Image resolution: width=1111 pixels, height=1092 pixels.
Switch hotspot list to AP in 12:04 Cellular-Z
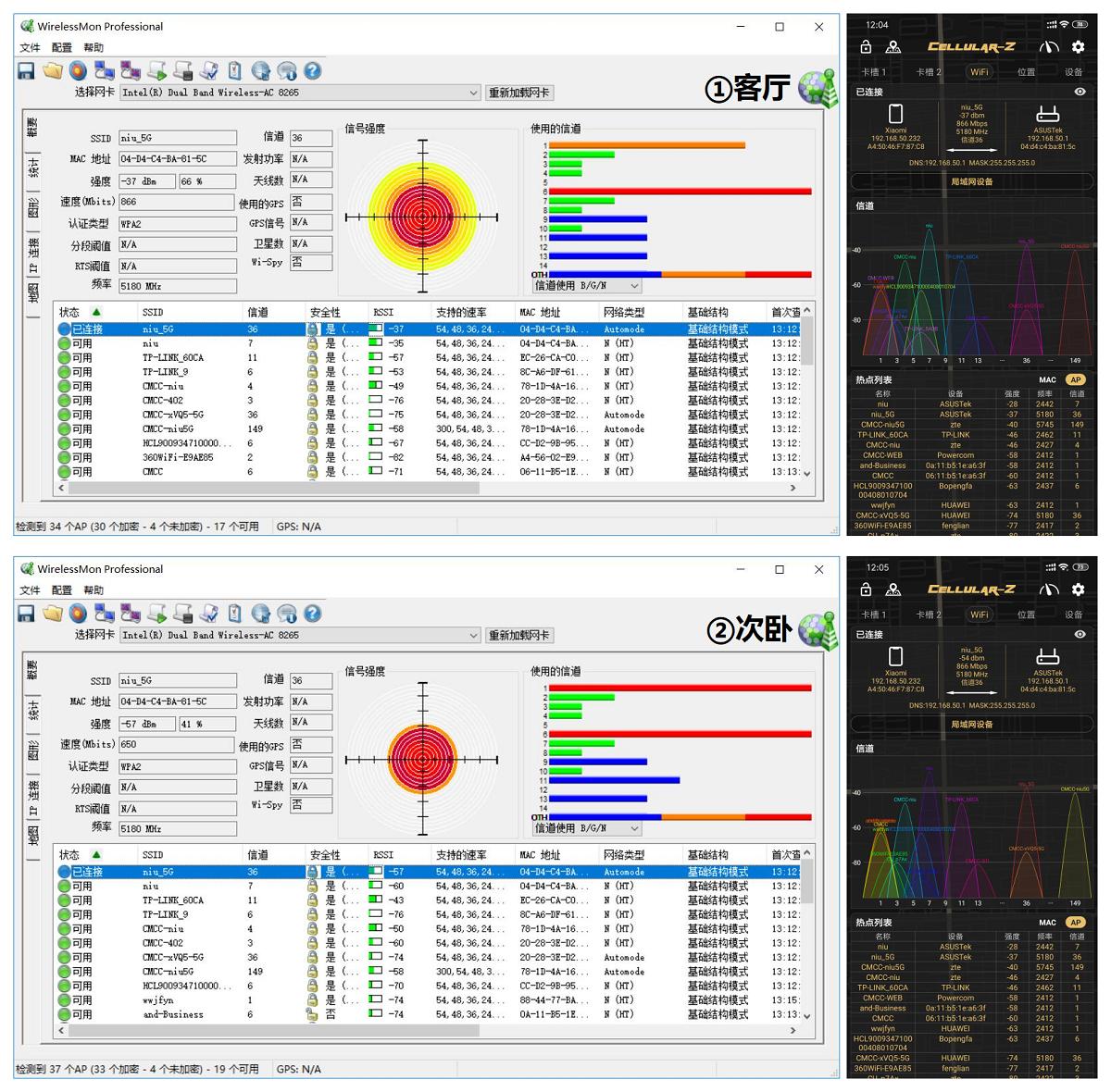pyautogui.click(x=1075, y=379)
